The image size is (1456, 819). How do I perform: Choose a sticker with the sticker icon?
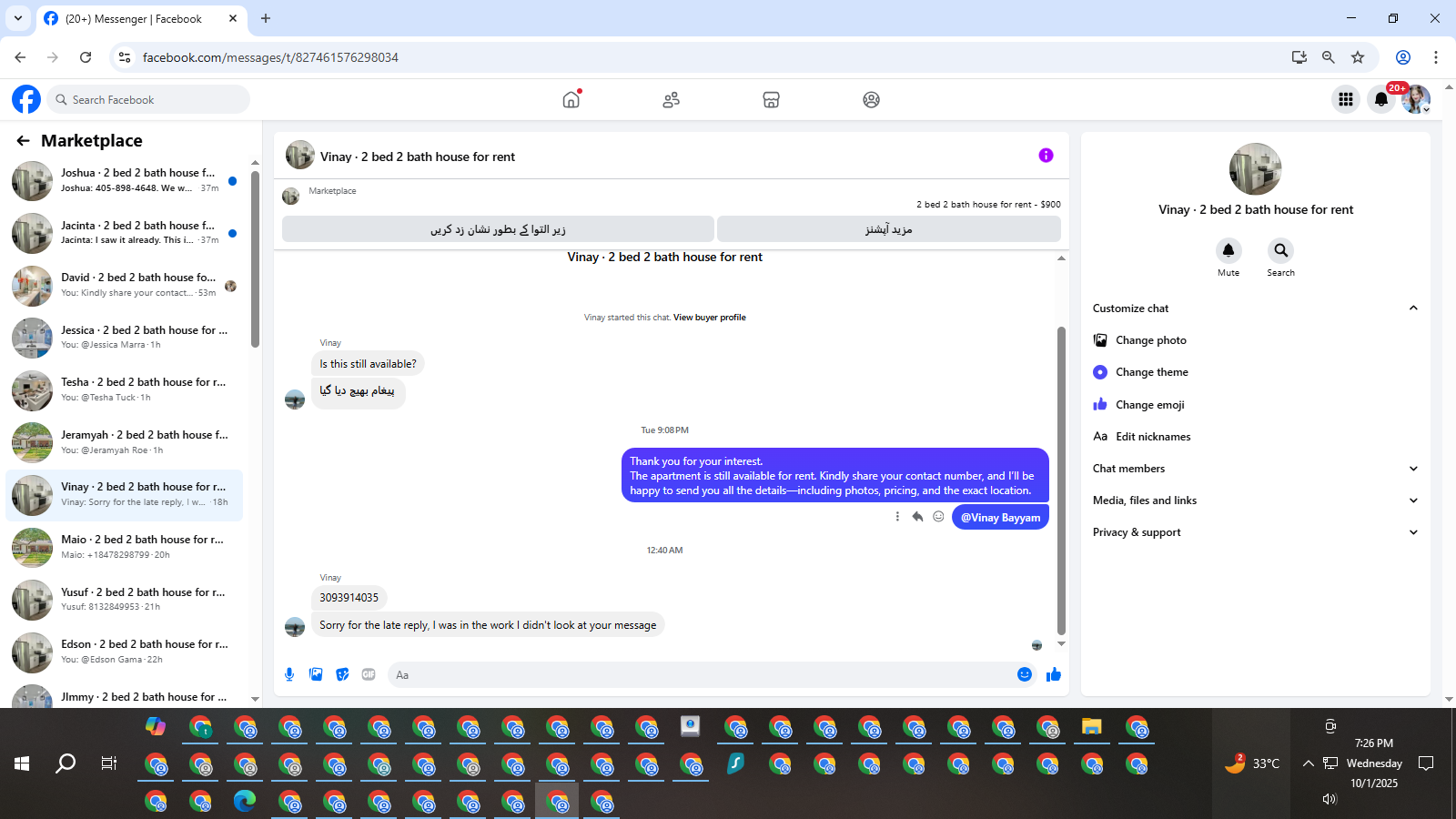[342, 674]
